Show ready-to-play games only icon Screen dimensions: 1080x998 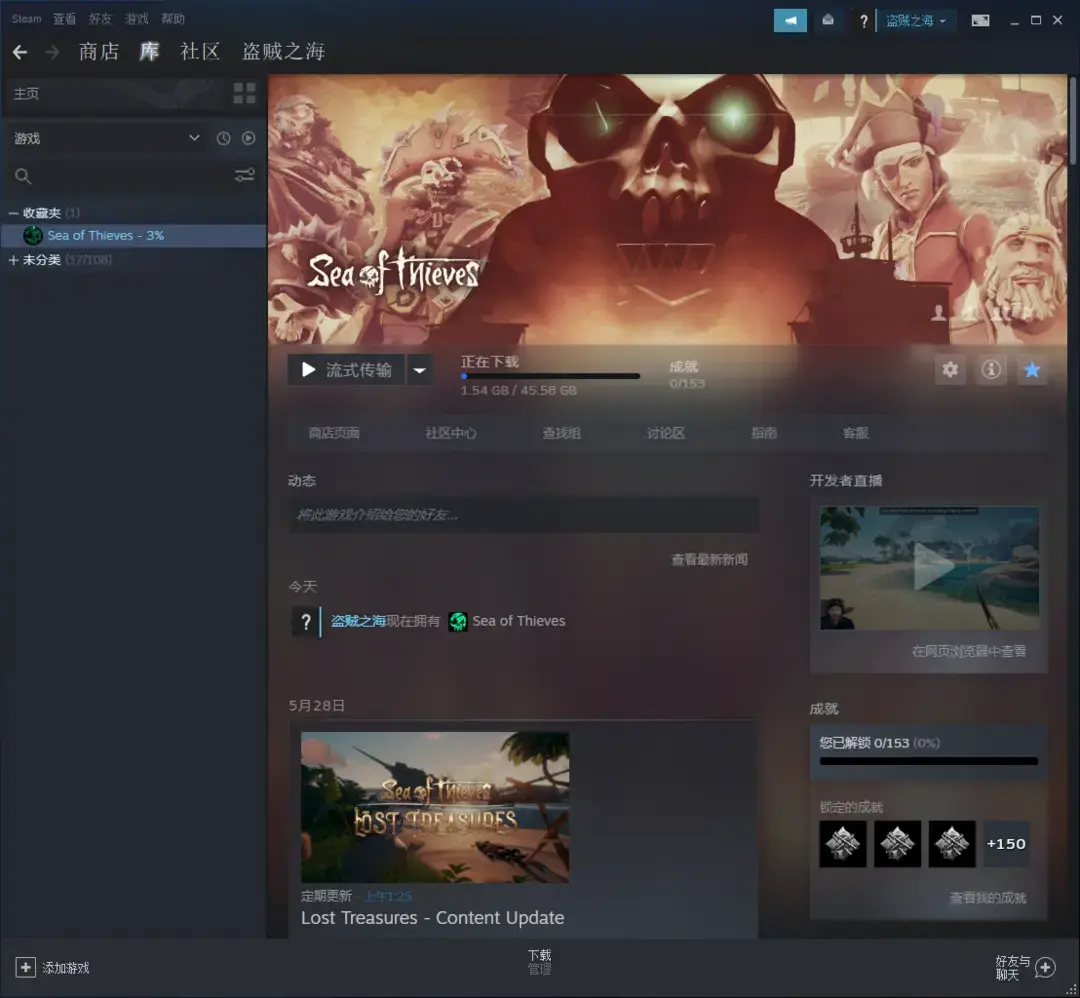[x=249, y=138]
